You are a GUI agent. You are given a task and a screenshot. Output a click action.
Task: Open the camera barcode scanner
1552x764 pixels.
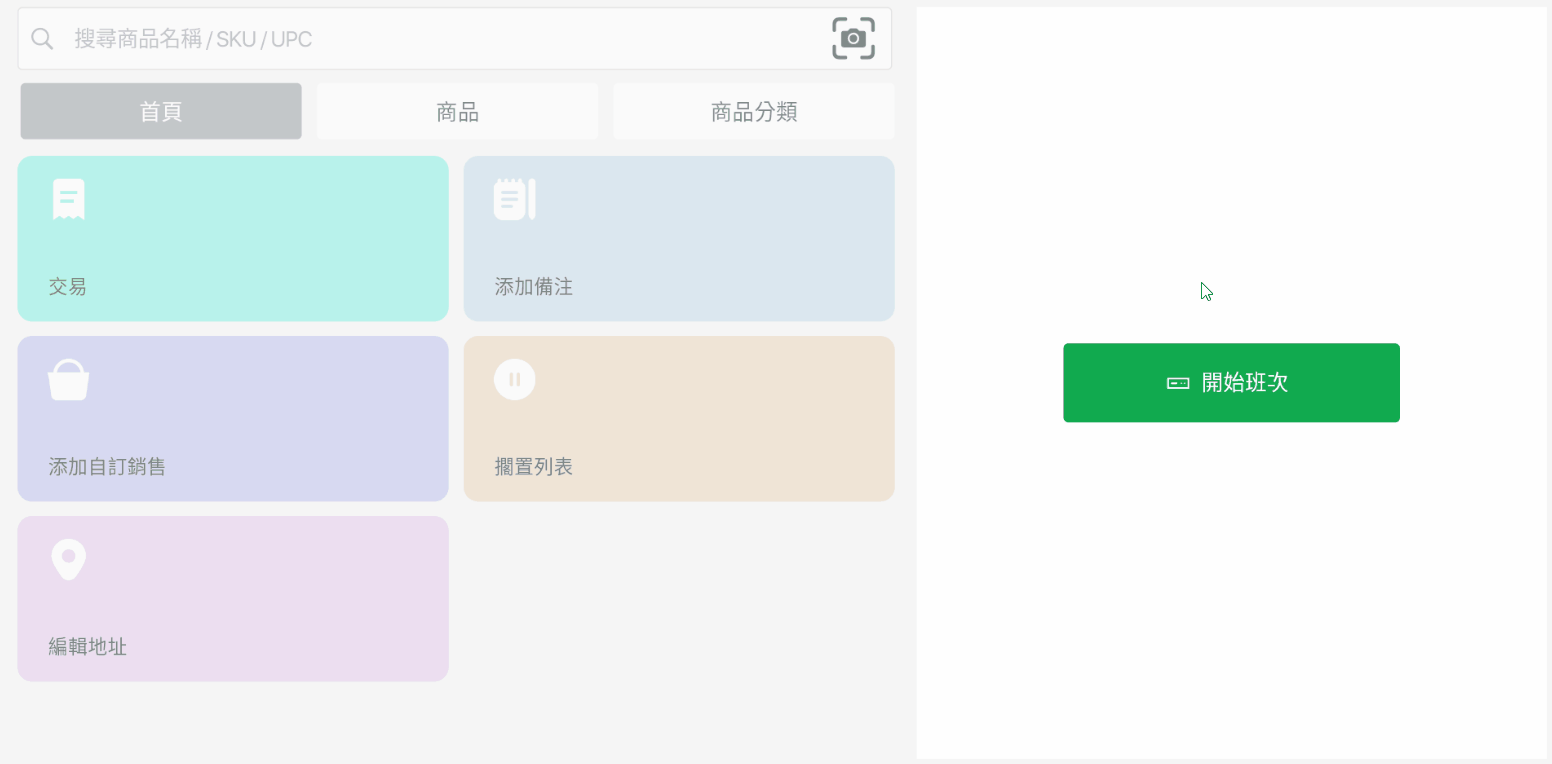pyautogui.click(x=853, y=39)
